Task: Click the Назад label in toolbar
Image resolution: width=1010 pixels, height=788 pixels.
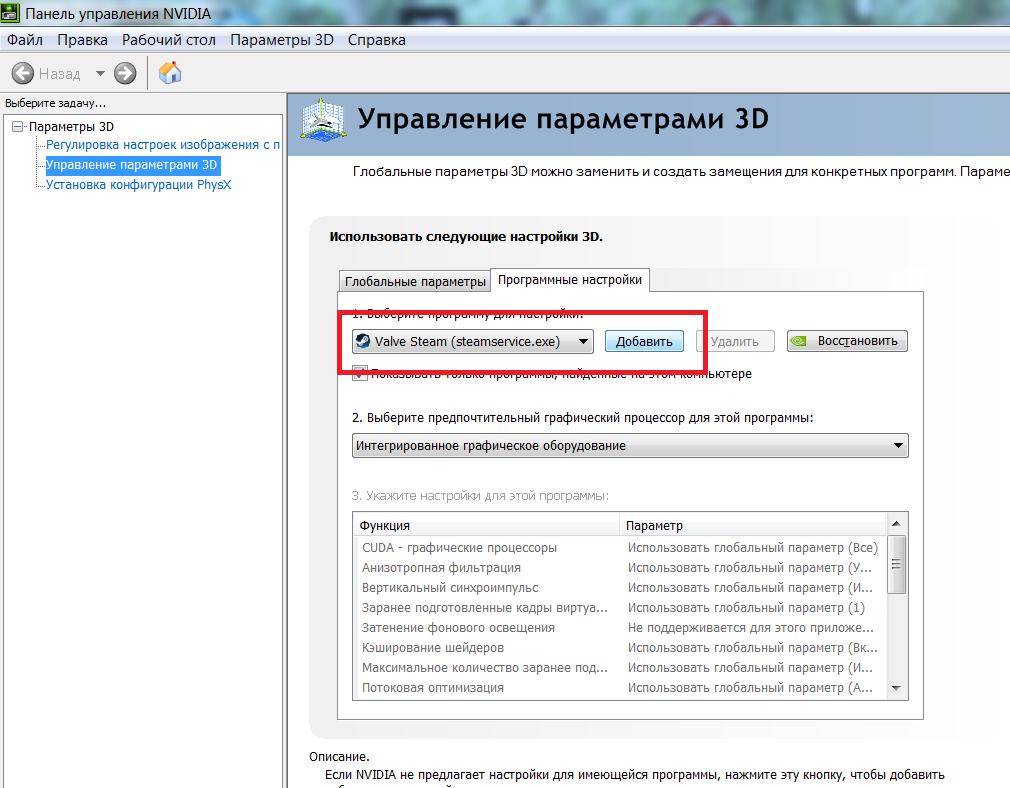Action: click(x=60, y=74)
